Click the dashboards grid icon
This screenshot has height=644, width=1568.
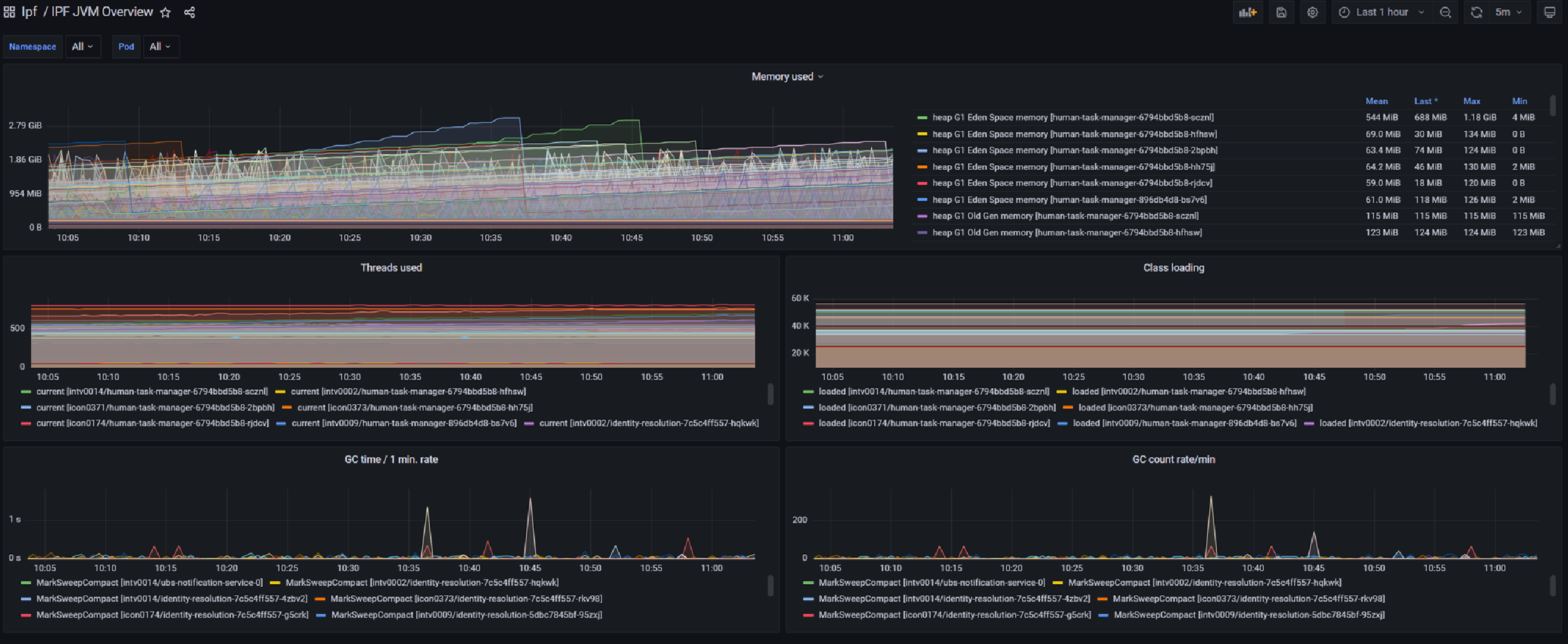[9, 12]
